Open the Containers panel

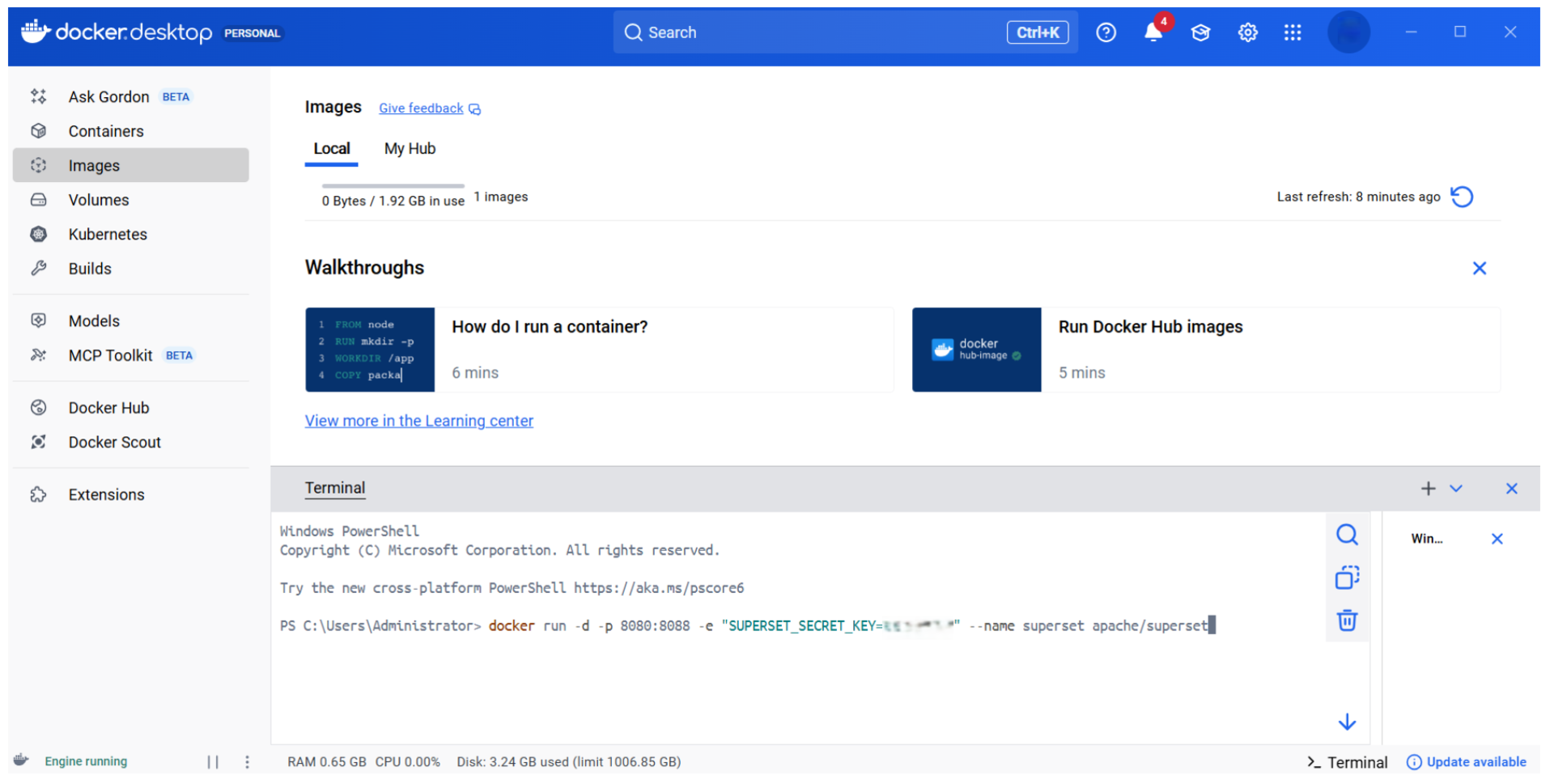click(x=106, y=130)
